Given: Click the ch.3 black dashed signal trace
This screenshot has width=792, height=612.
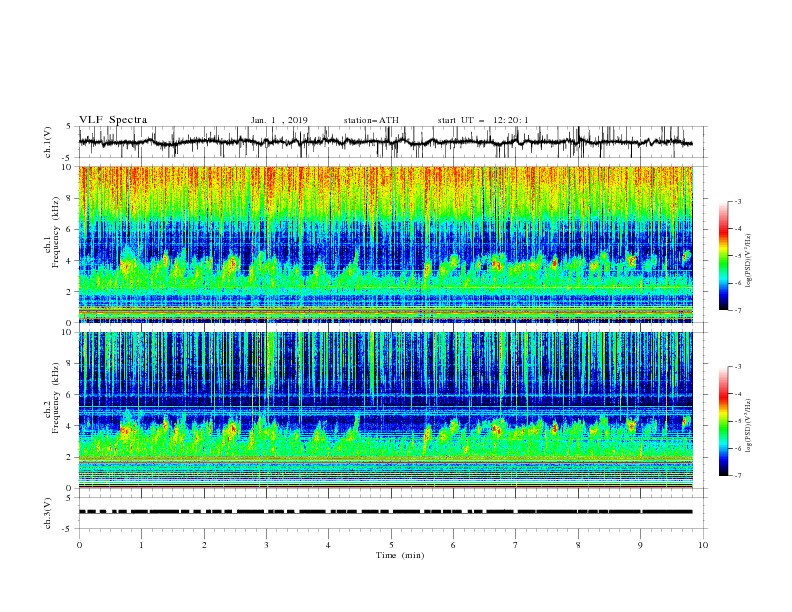Looking at the screenshot, I should click(385, 512).
